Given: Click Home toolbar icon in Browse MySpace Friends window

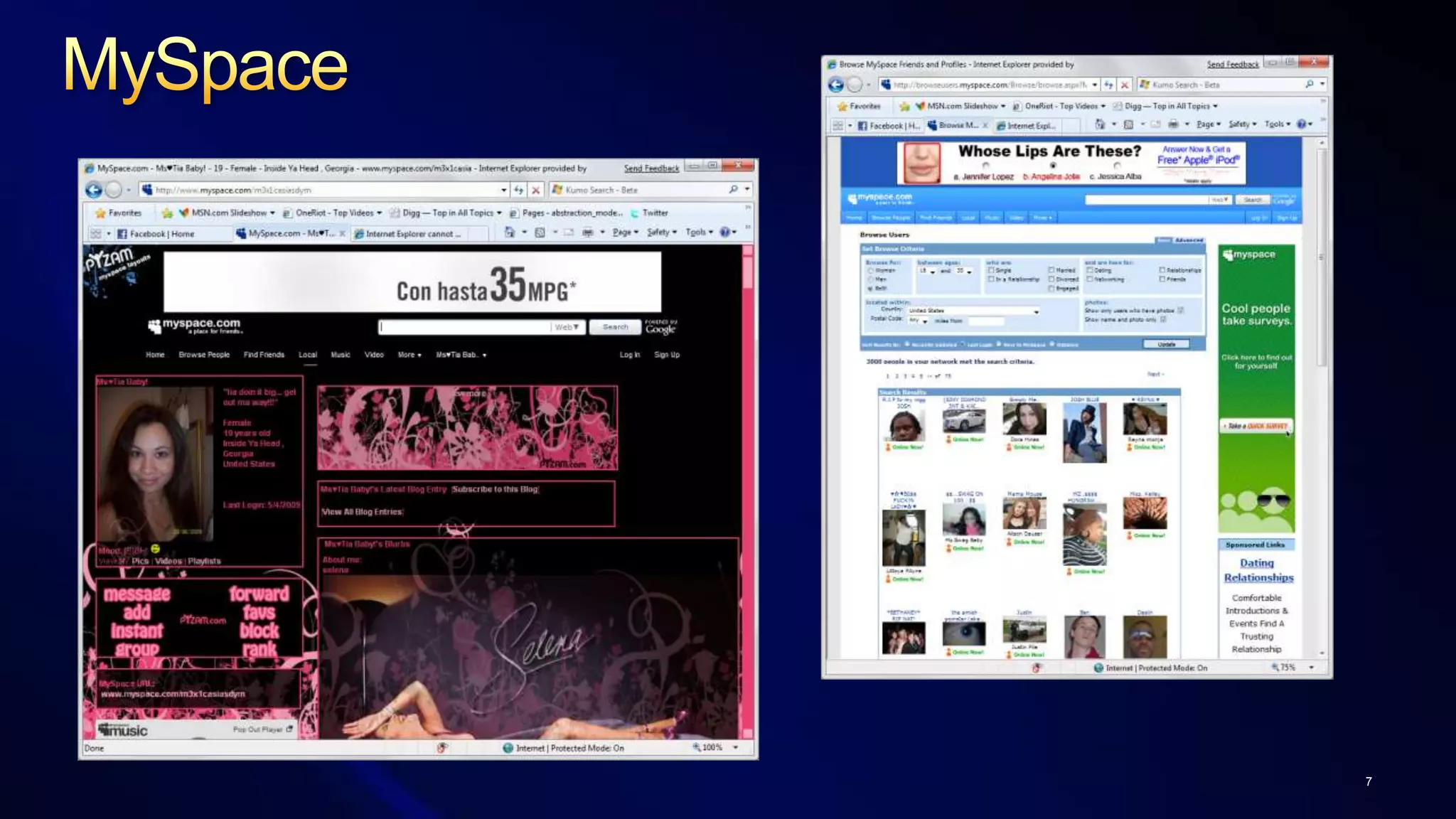Looking at the screenshot, I should tap(1100, 124).
